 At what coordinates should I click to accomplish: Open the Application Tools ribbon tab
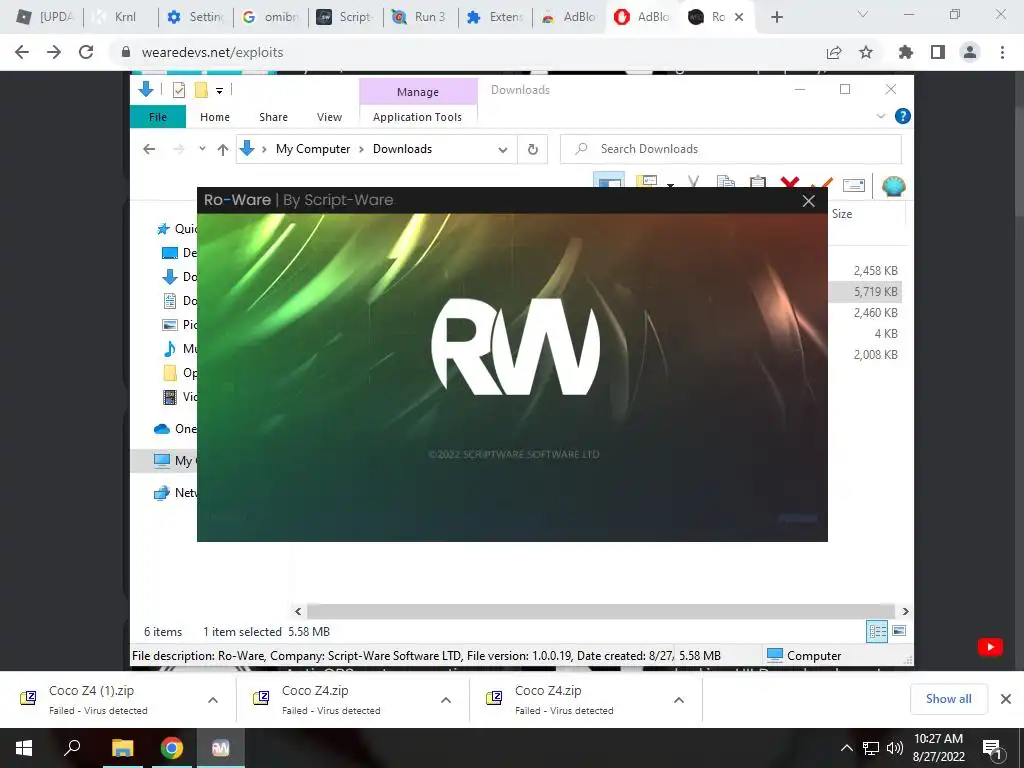pyautogui.click(x=417, y=117)
